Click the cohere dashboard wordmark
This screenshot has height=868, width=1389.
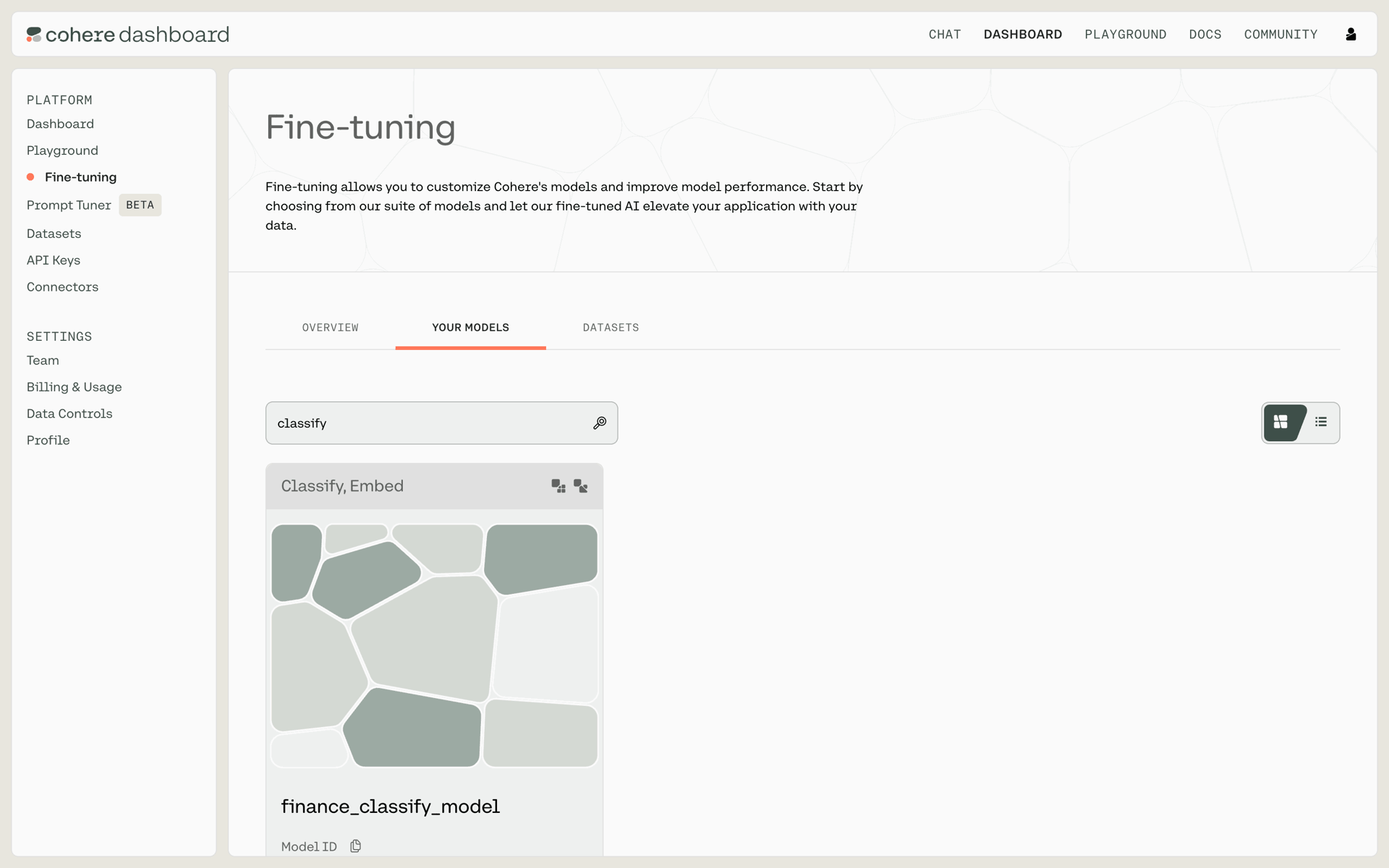[137, 34]
